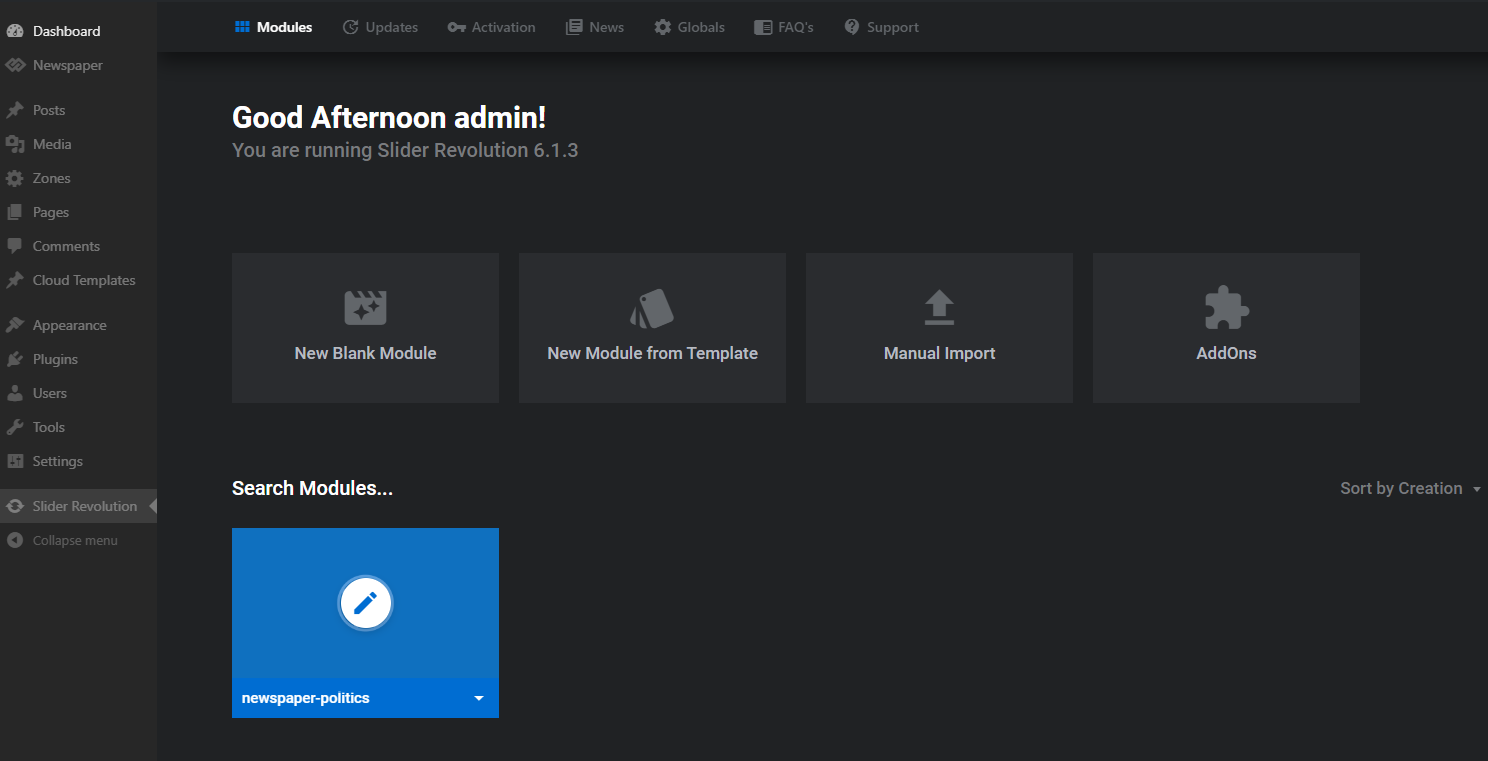Click the Globals gear icon
Screen dimensions: 1488x761
point(663,27)
